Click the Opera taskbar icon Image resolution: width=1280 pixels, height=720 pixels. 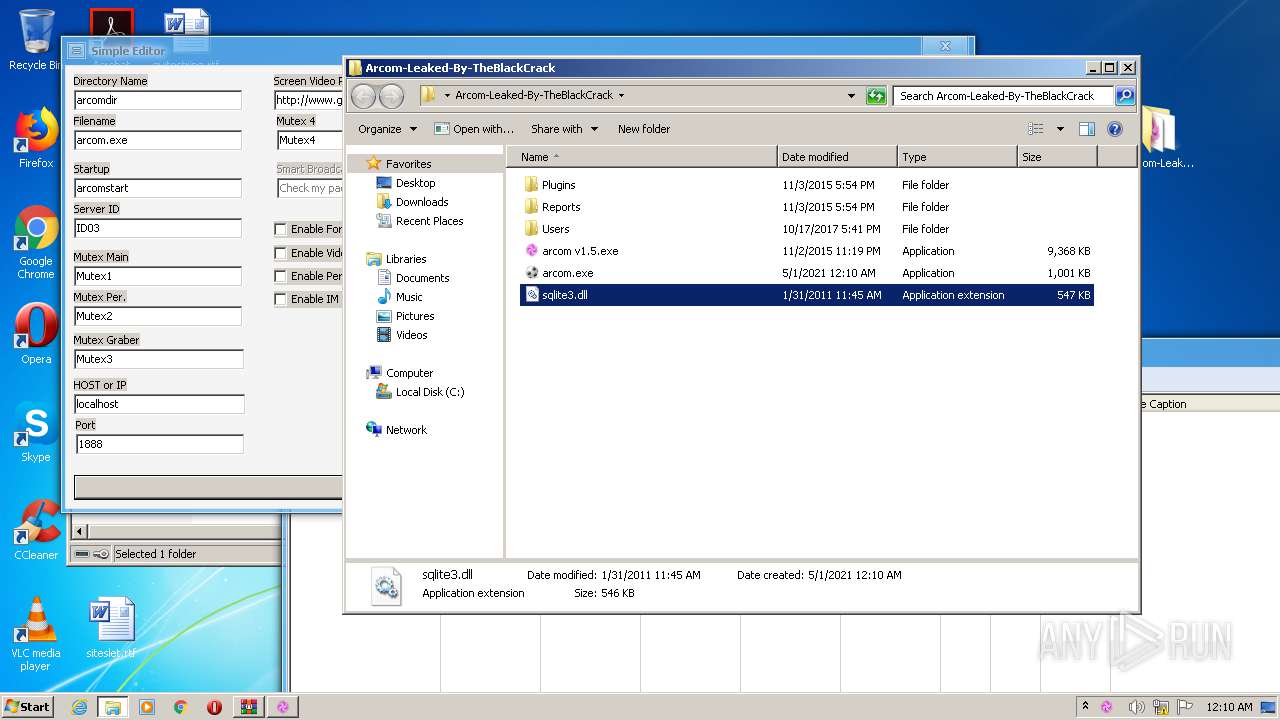point(214,707)
